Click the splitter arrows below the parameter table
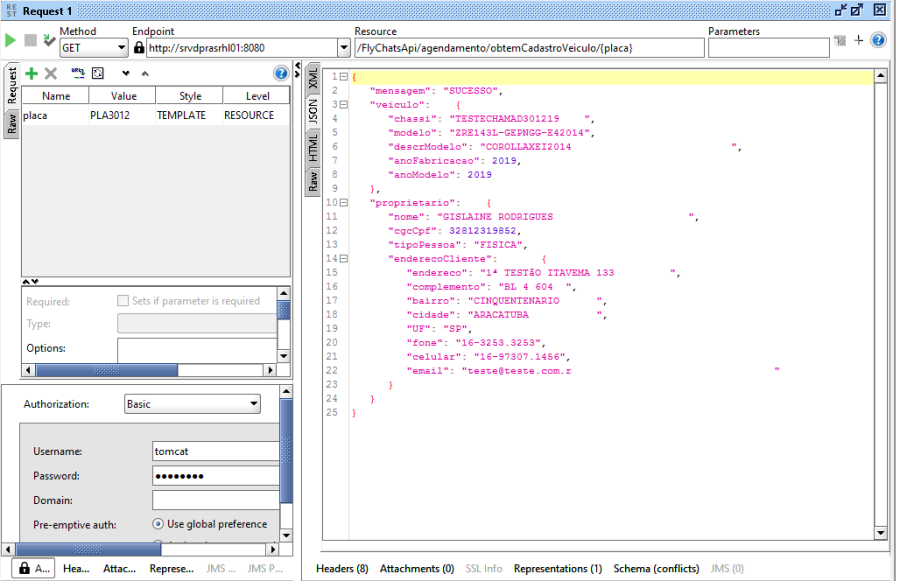The width and height of the screenshot is (900, 581). (x=30, y=281)
